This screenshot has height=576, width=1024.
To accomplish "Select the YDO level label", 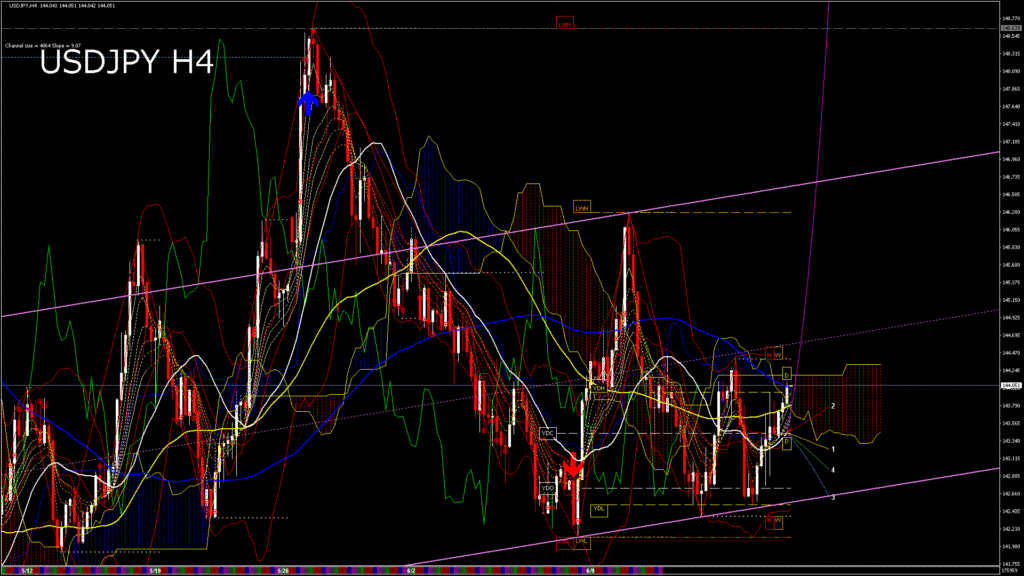I will click(x=547, y=488).
